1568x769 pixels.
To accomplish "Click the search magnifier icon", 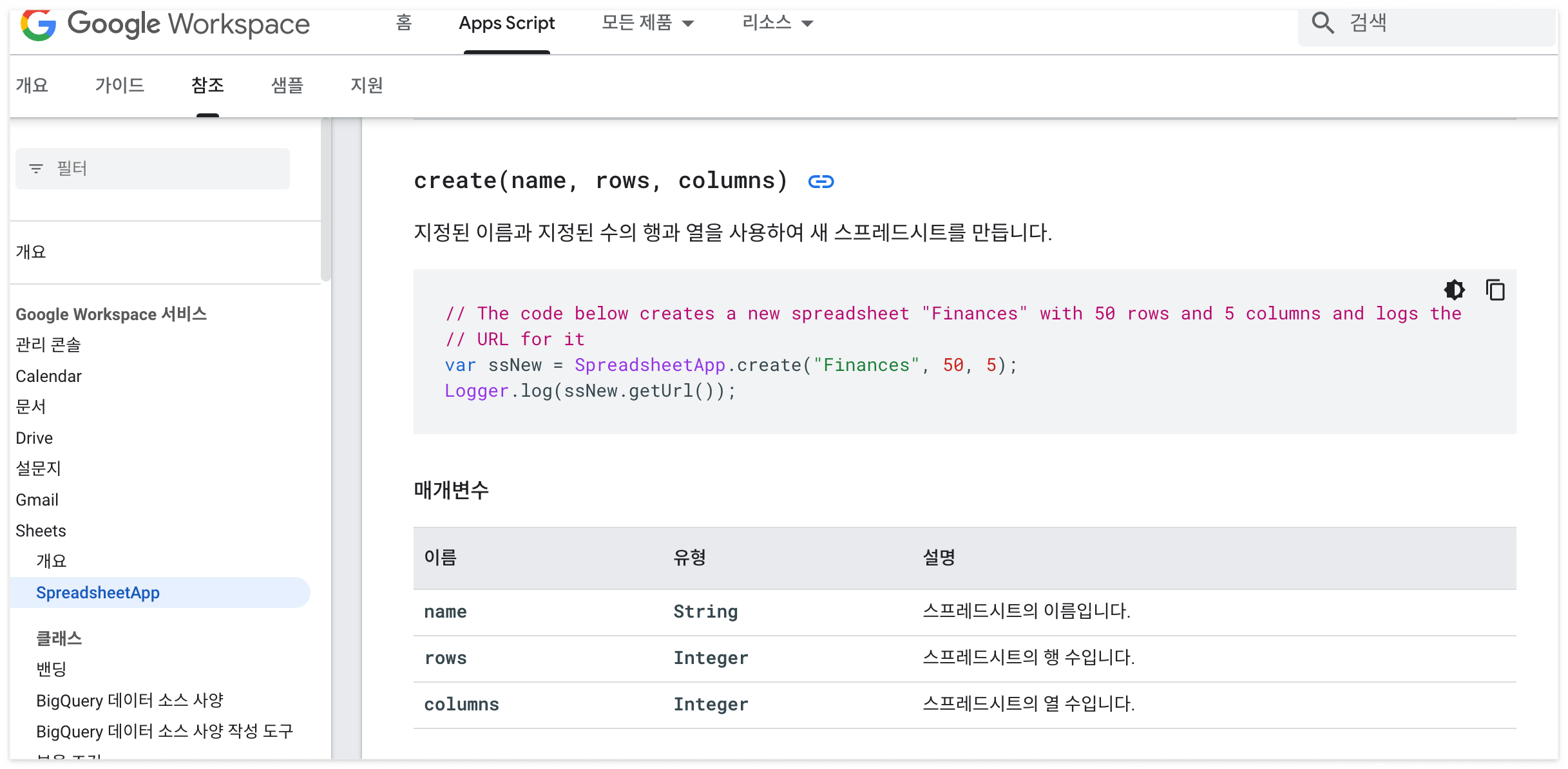I will [x=1323, y=23].
